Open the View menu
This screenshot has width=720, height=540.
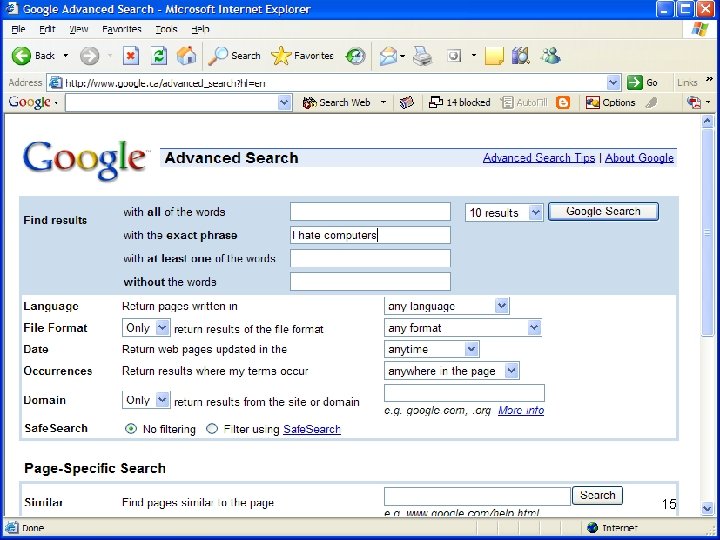(78, 29)
